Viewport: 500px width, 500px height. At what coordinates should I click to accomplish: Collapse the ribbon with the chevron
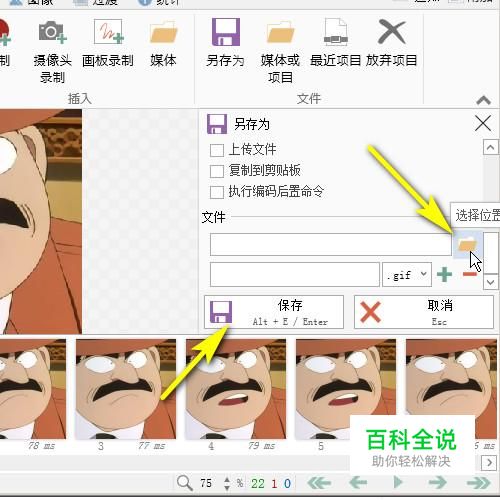483,100
